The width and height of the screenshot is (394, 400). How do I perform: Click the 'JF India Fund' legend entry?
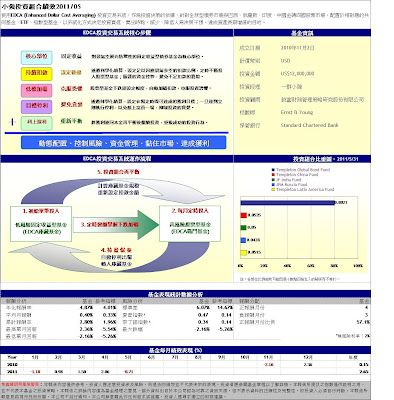click(x=287, y=179)
